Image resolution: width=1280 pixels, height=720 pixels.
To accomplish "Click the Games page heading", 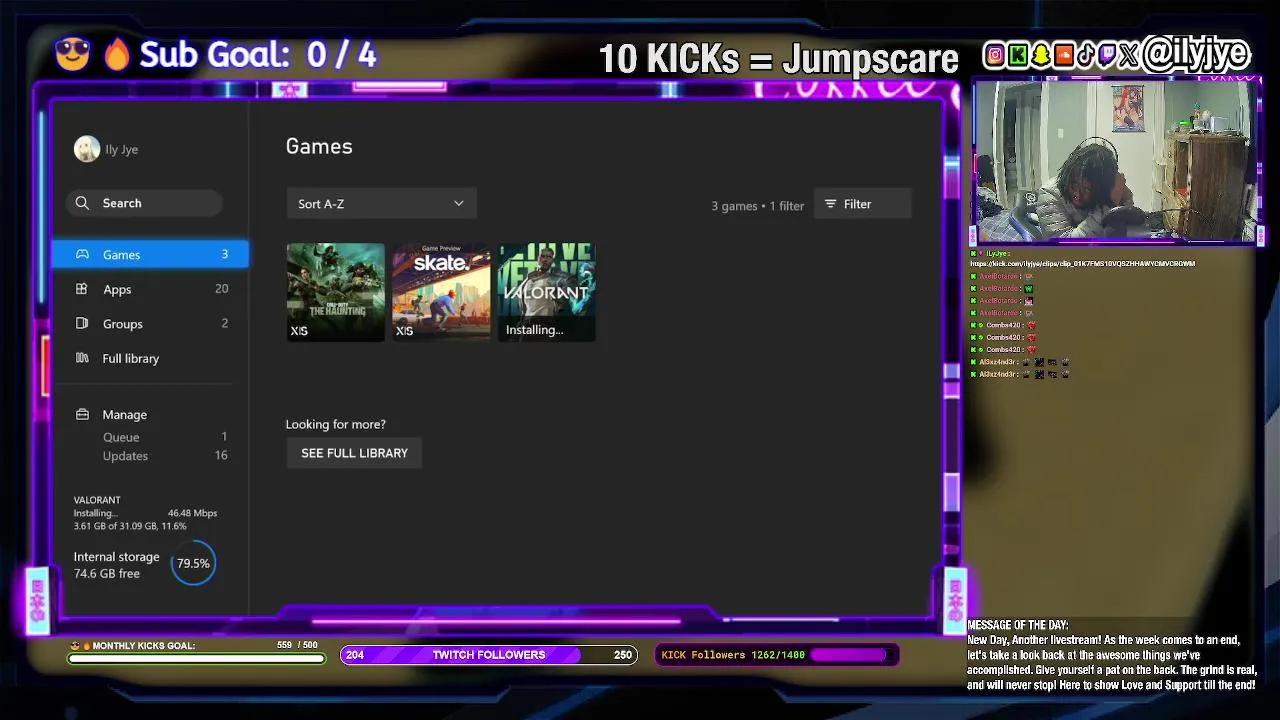I will click(319, 146).
